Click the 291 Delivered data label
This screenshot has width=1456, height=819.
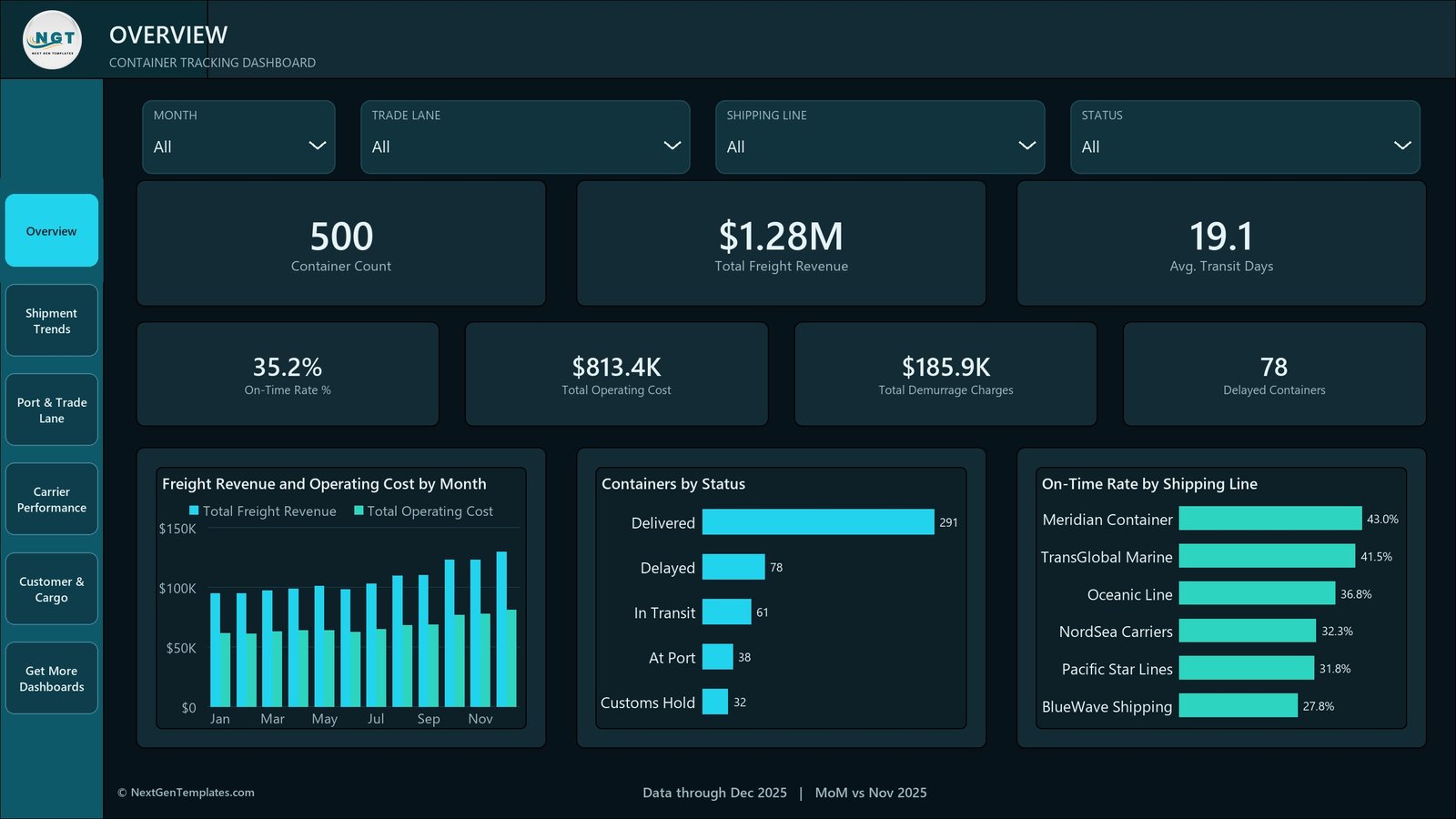[948, 522]
